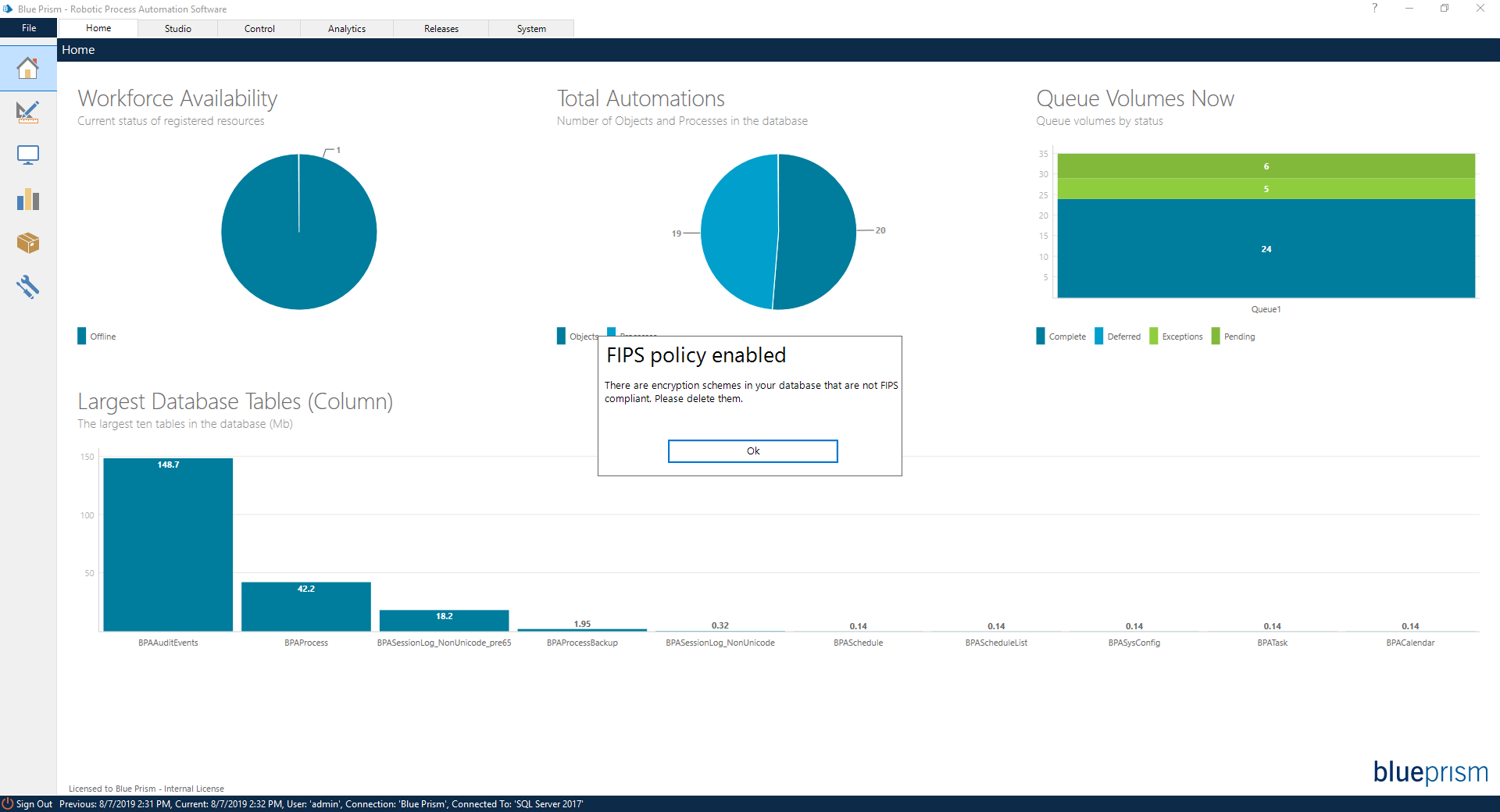Click the BPAAuditEvents bar in the table chart

[x=166, y=544]
